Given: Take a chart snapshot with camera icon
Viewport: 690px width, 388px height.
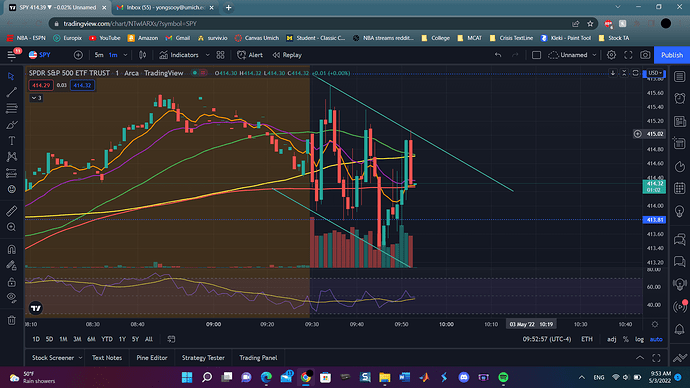Looking at the screenshot, I should pos(645,55).
